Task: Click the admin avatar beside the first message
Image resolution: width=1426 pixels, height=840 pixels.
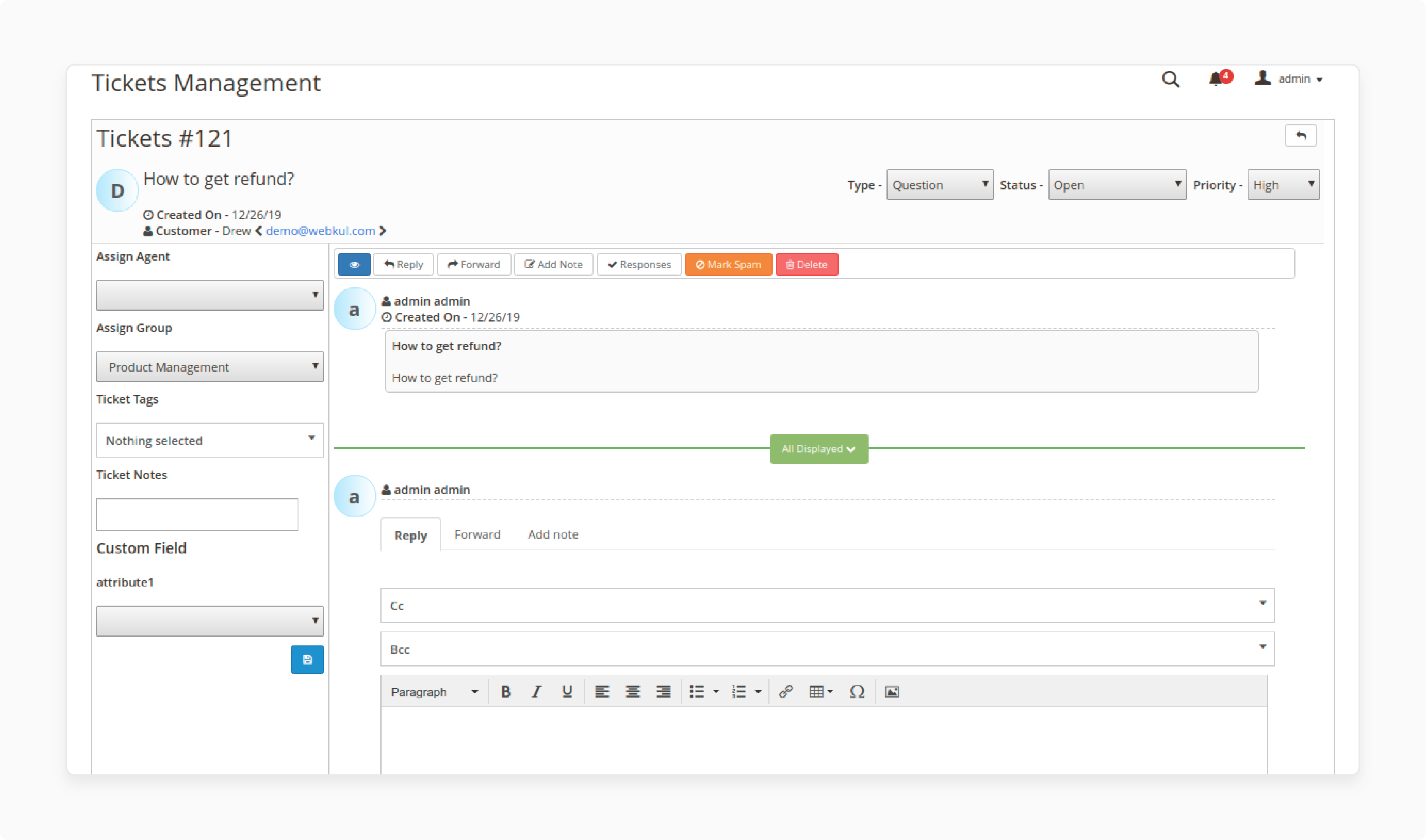Action: tap(354, 309)
